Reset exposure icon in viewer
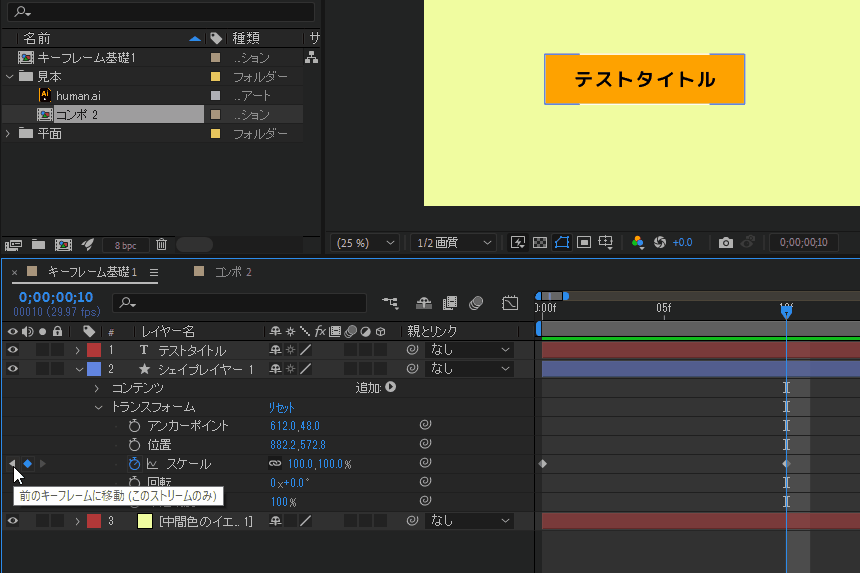The width and height of the screenshot is (860, 573). pos(660,242)
